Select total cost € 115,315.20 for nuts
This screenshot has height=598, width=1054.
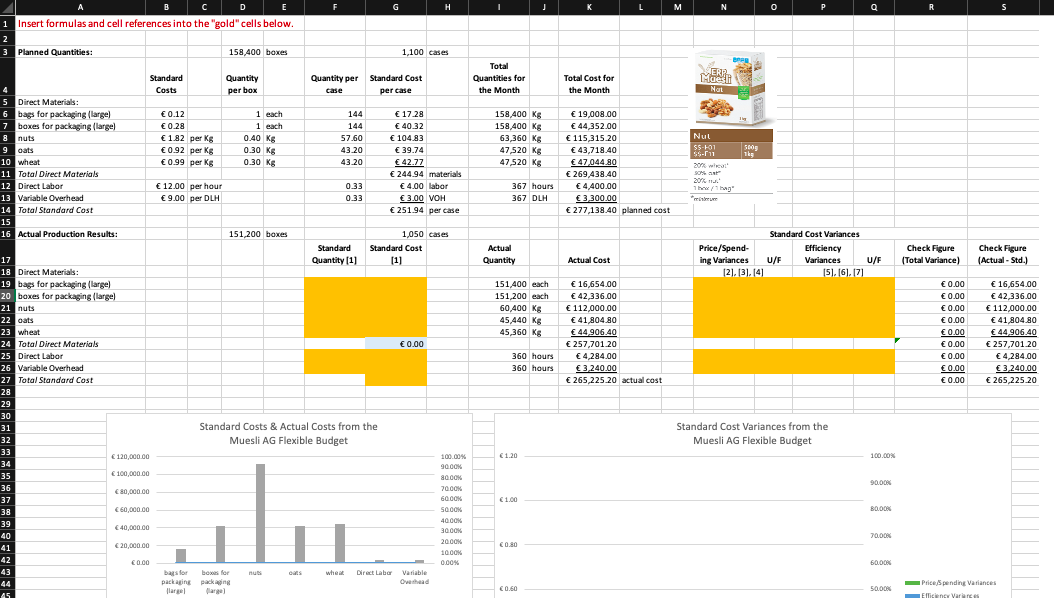[x=591, y=138]
